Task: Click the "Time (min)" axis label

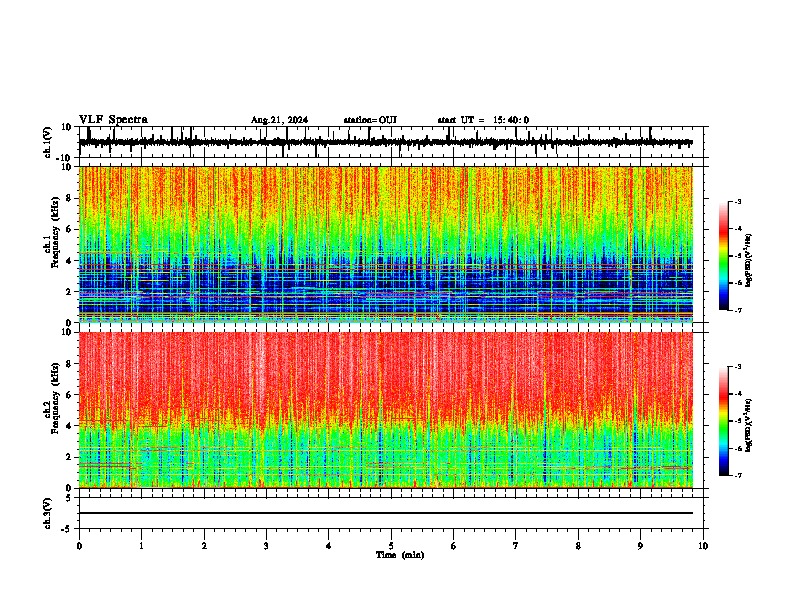Action: tap(400, 555)
